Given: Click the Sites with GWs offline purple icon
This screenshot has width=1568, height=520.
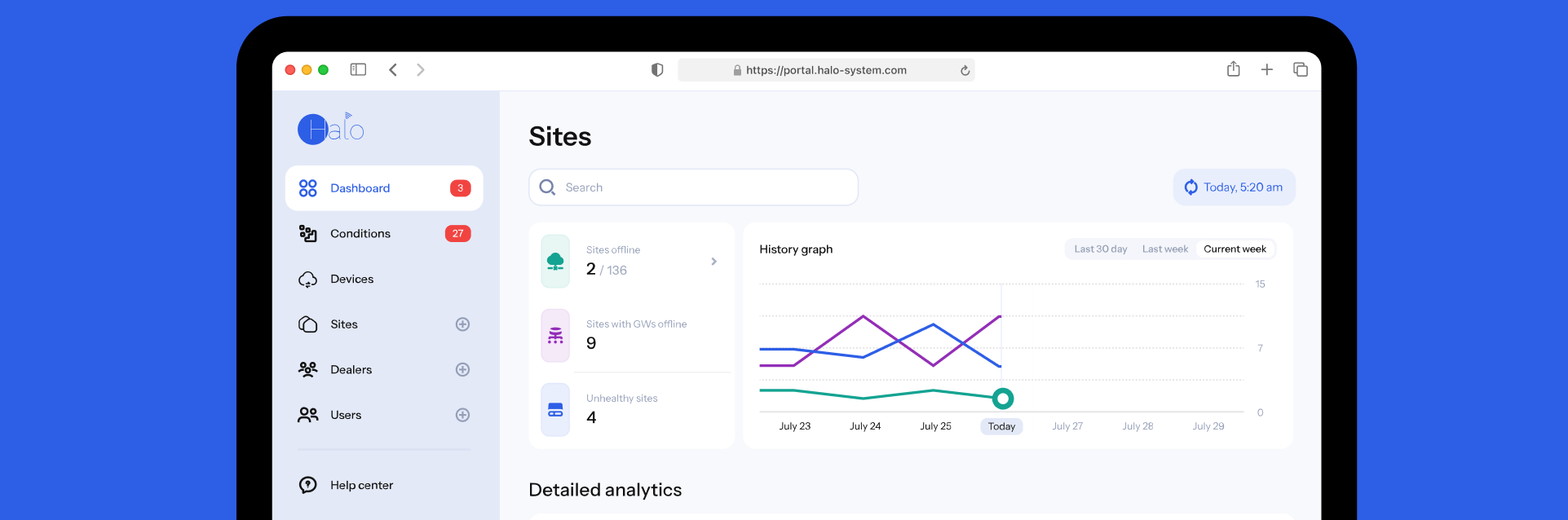Looking at the screenshot, I should (555, 335).
